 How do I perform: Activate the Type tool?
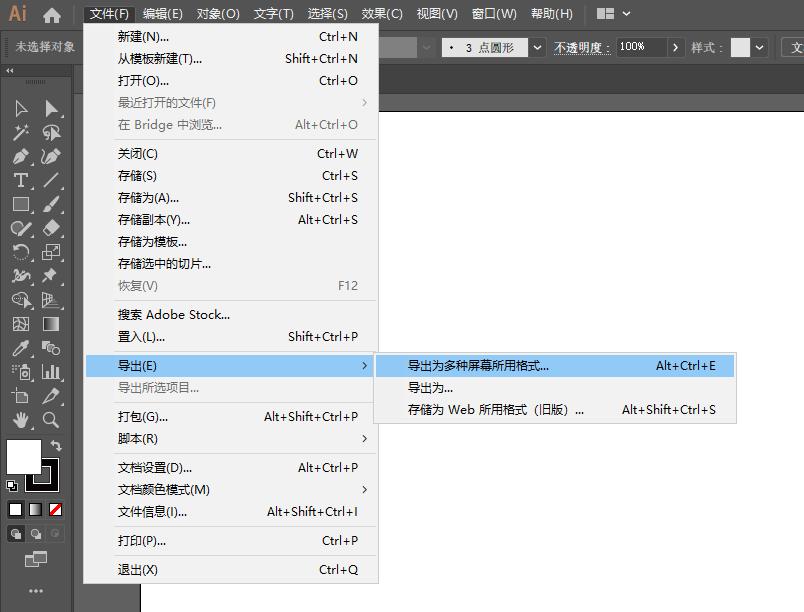[20, 181]
